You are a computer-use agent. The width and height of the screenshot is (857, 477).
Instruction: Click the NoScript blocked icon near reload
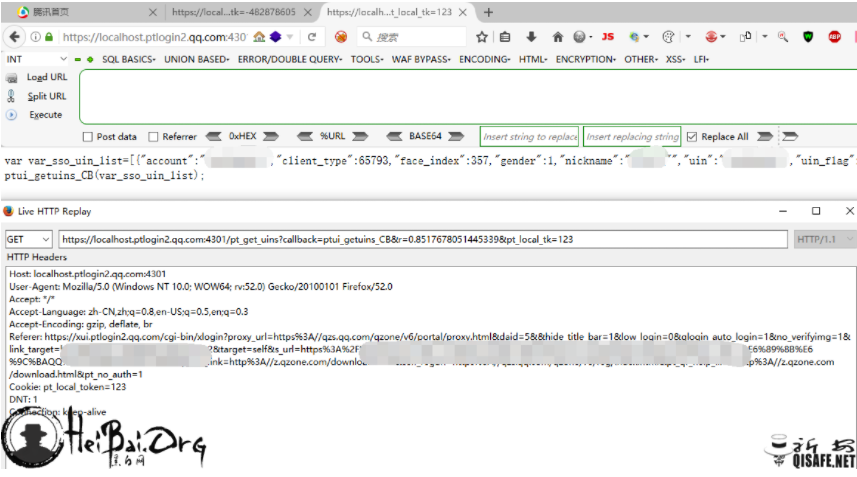coord(341,37)
